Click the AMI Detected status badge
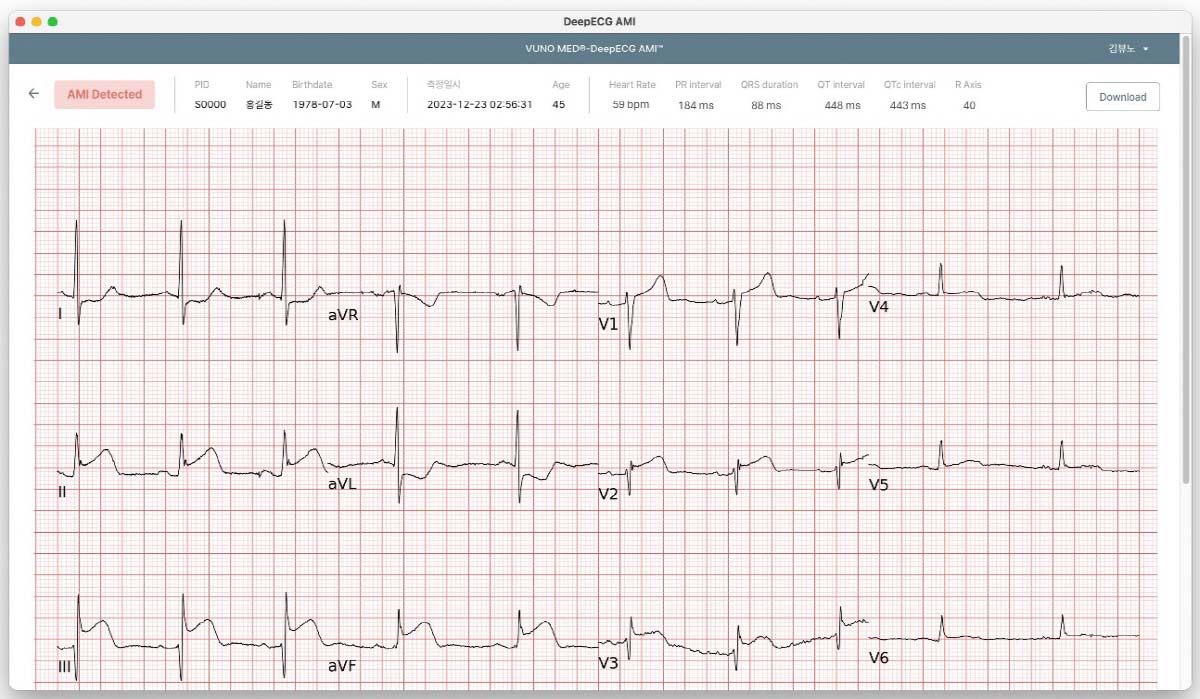The height and width of the screenshot is (699, 1200). [x=105, y=95]
